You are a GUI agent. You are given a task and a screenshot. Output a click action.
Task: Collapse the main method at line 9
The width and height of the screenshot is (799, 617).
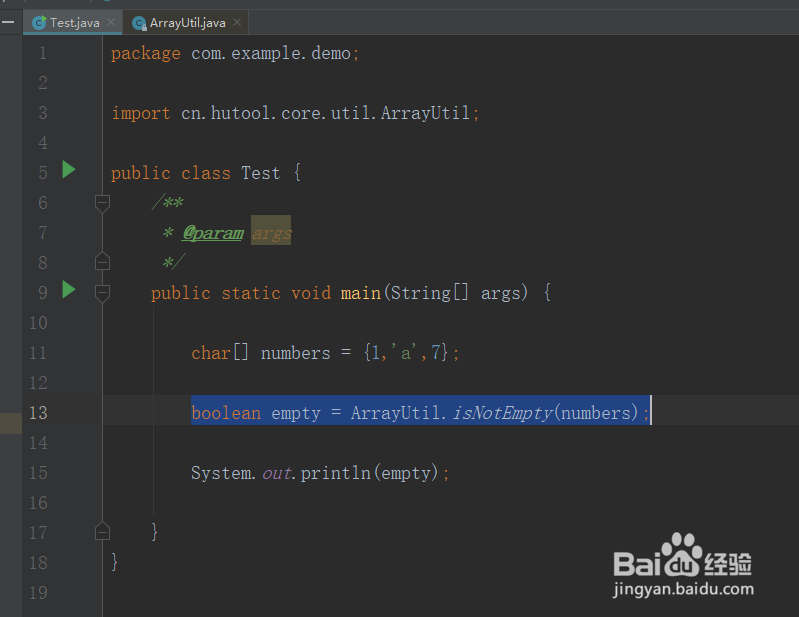(102, 293)
